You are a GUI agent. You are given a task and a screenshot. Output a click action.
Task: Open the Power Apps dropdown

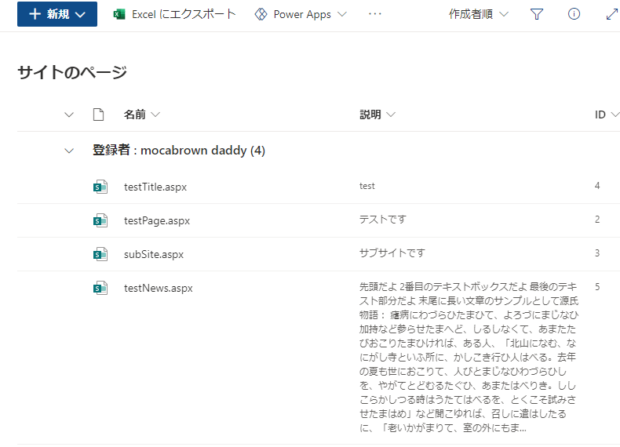coord(301,14)
